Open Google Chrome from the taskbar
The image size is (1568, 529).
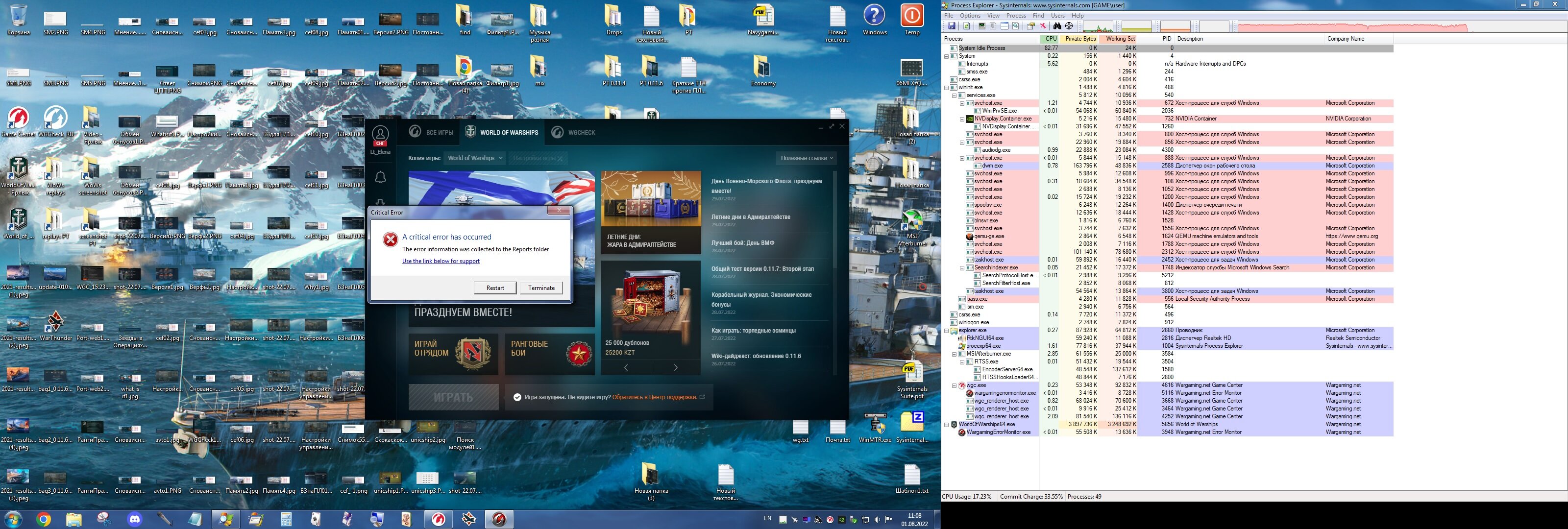(43, 519)
